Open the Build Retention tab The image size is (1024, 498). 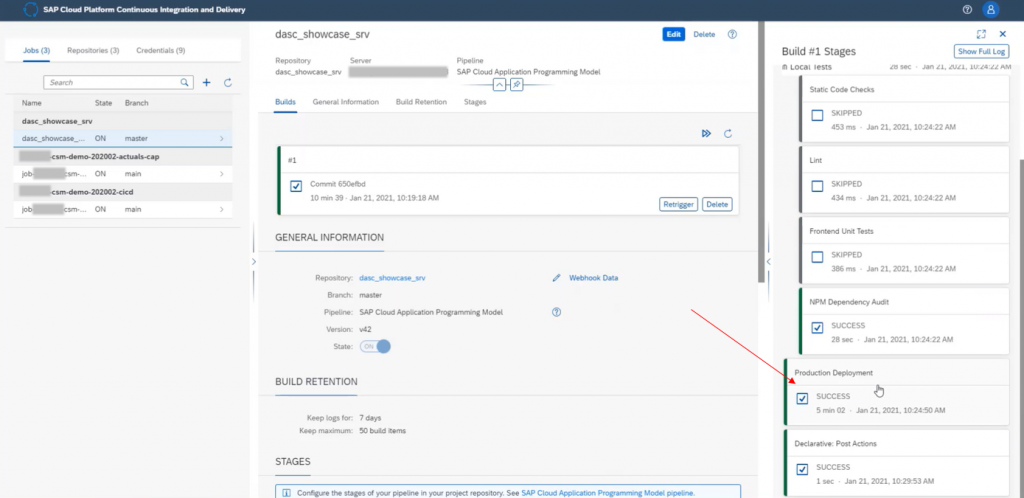tap(421, 102)
